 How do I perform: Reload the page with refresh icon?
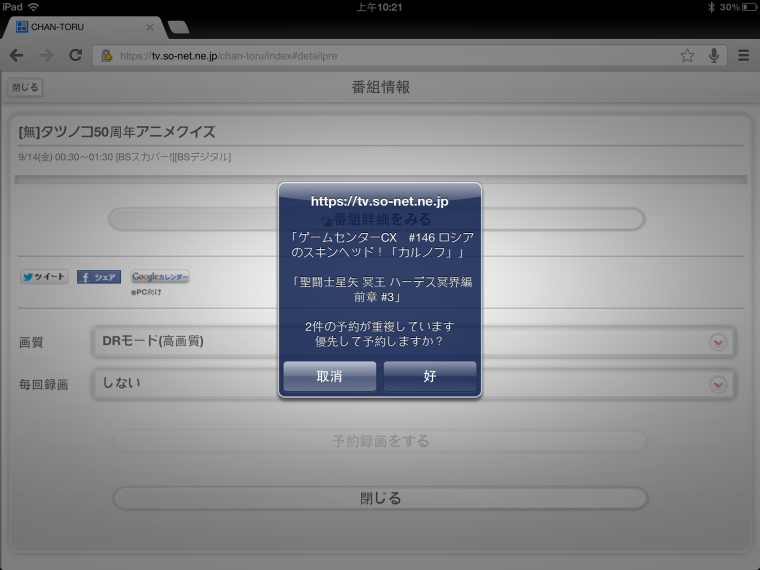click(x=75, y=55)
